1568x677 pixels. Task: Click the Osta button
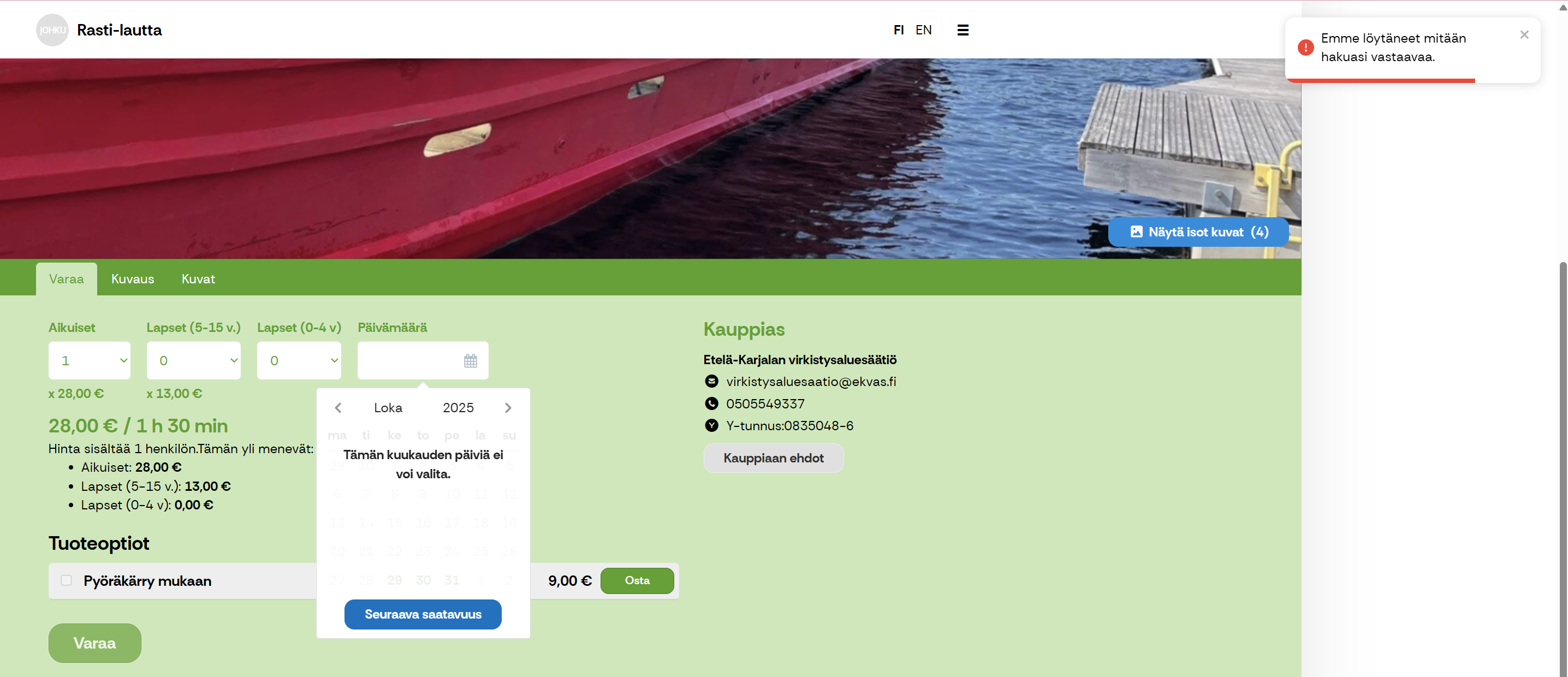(x=637, y=580)
